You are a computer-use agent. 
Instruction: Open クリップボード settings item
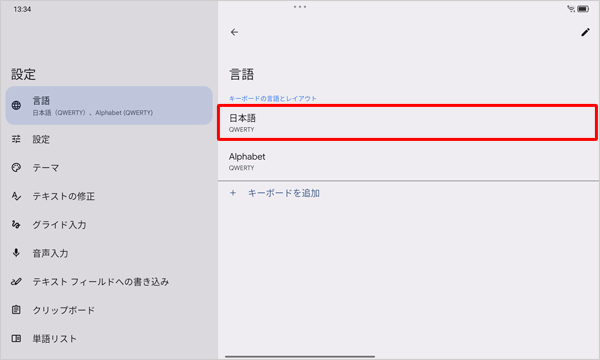[x=109, y=310]
